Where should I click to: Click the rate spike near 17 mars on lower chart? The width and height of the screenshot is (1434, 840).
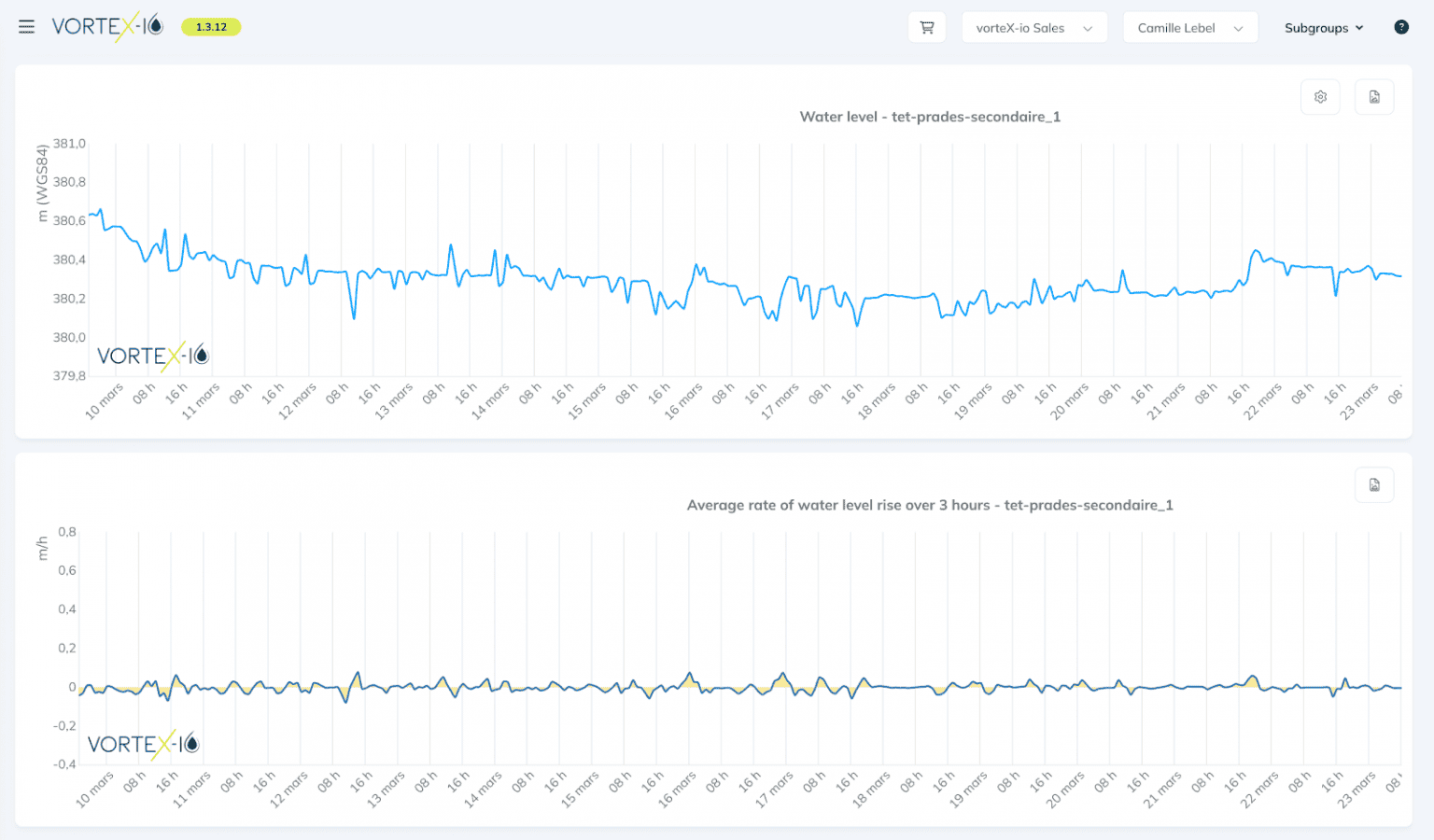[x=782, y=672]
